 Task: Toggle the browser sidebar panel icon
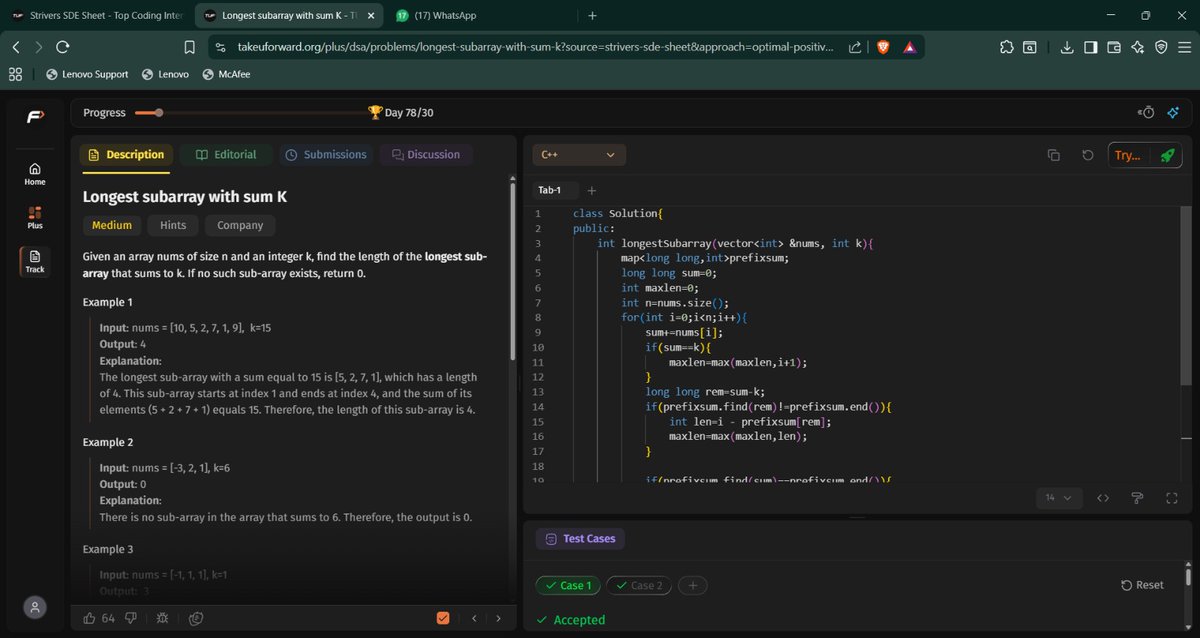point(1090,47)
